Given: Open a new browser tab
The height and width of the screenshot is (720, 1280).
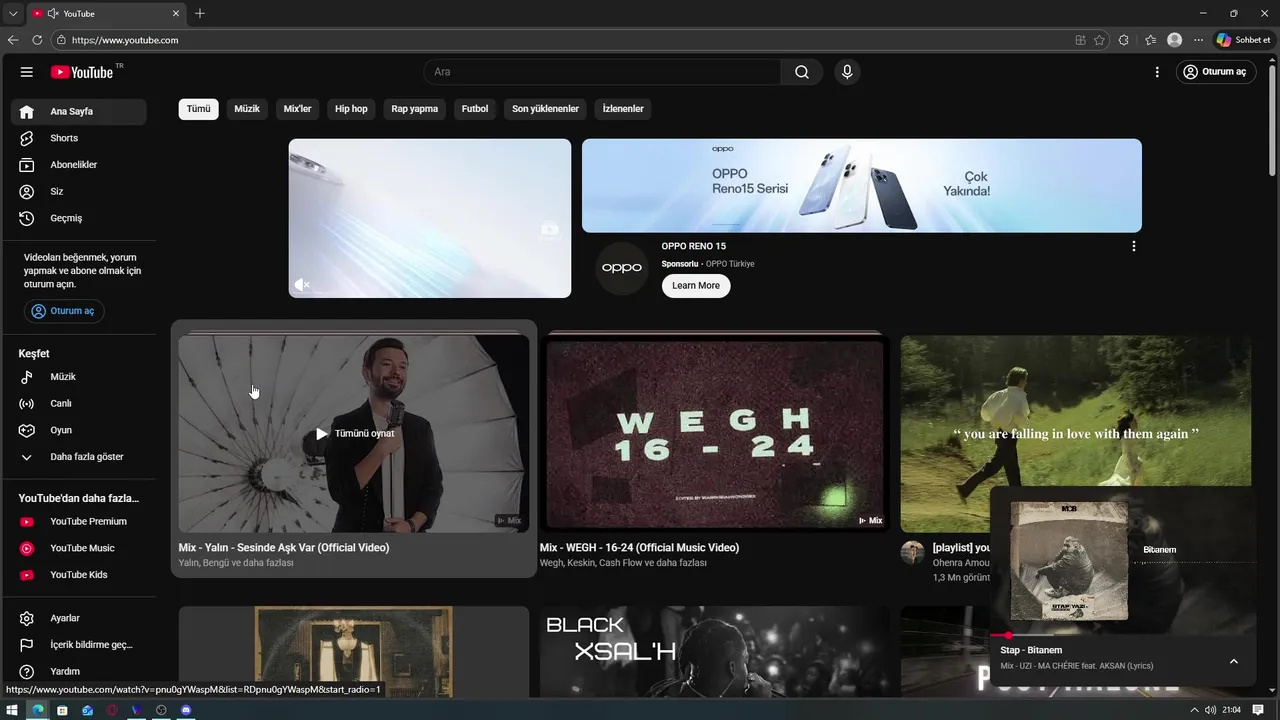Looking at the screenshot, I should pyautogui.click(x=200, y=13).
